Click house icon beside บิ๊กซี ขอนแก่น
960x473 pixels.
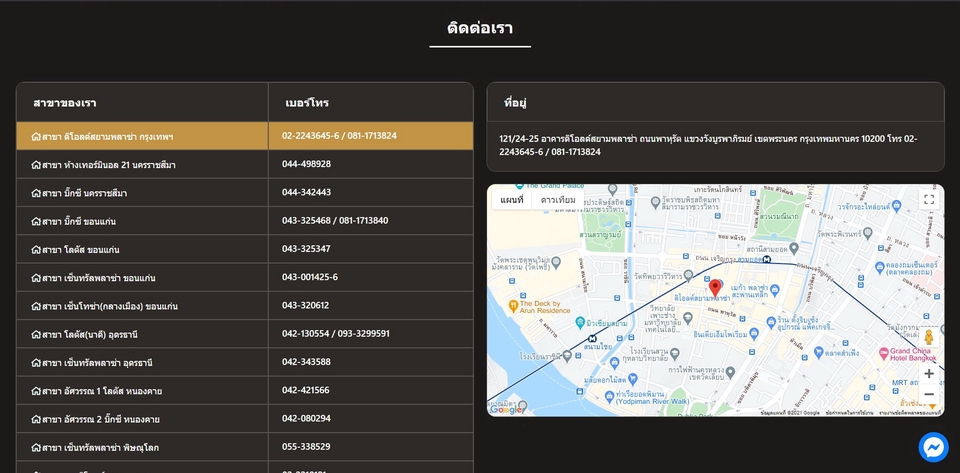tap(36, 221)
